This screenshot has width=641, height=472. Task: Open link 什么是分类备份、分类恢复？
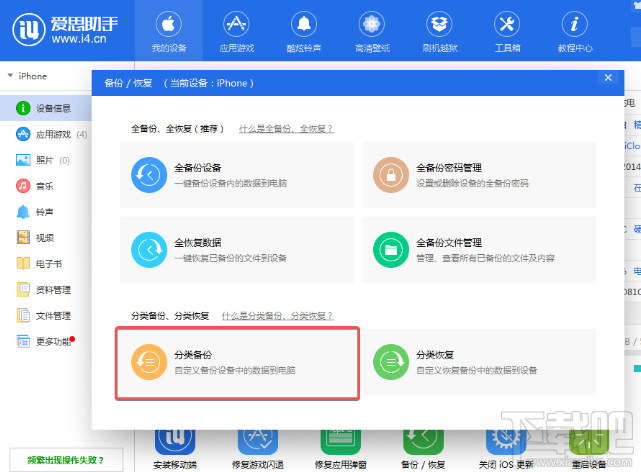click(x=278, y=316)
